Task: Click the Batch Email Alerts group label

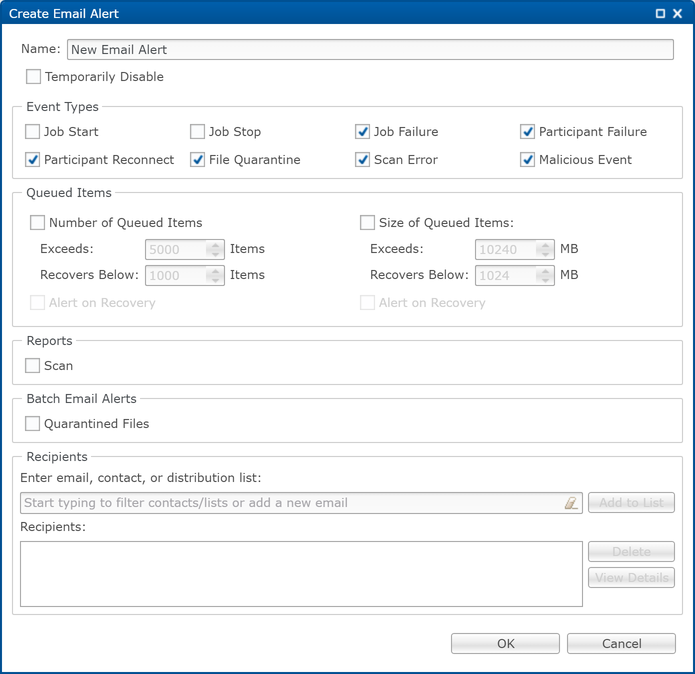Action: pyautogui.click(x=82, y=399)
